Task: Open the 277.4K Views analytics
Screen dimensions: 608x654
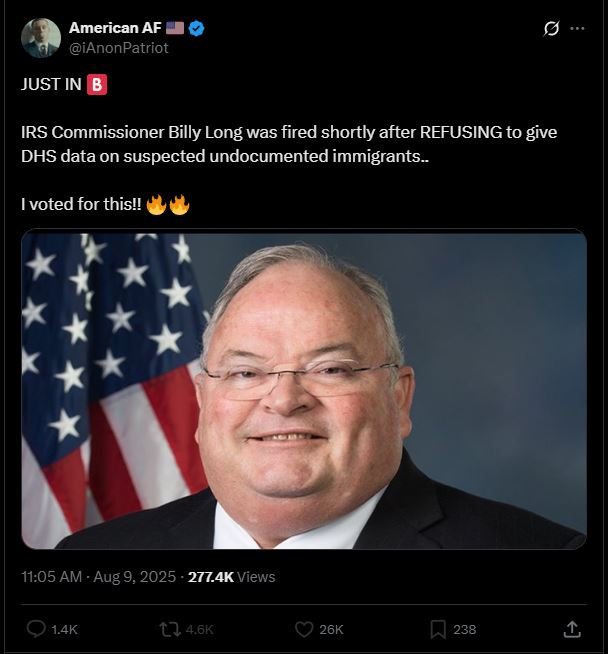Action: pyautogui.click(x=231, y=576)
